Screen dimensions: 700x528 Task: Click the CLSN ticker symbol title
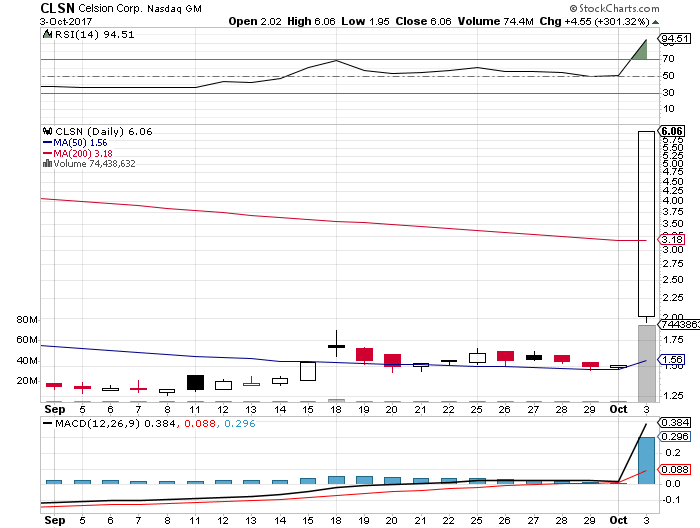58,9
